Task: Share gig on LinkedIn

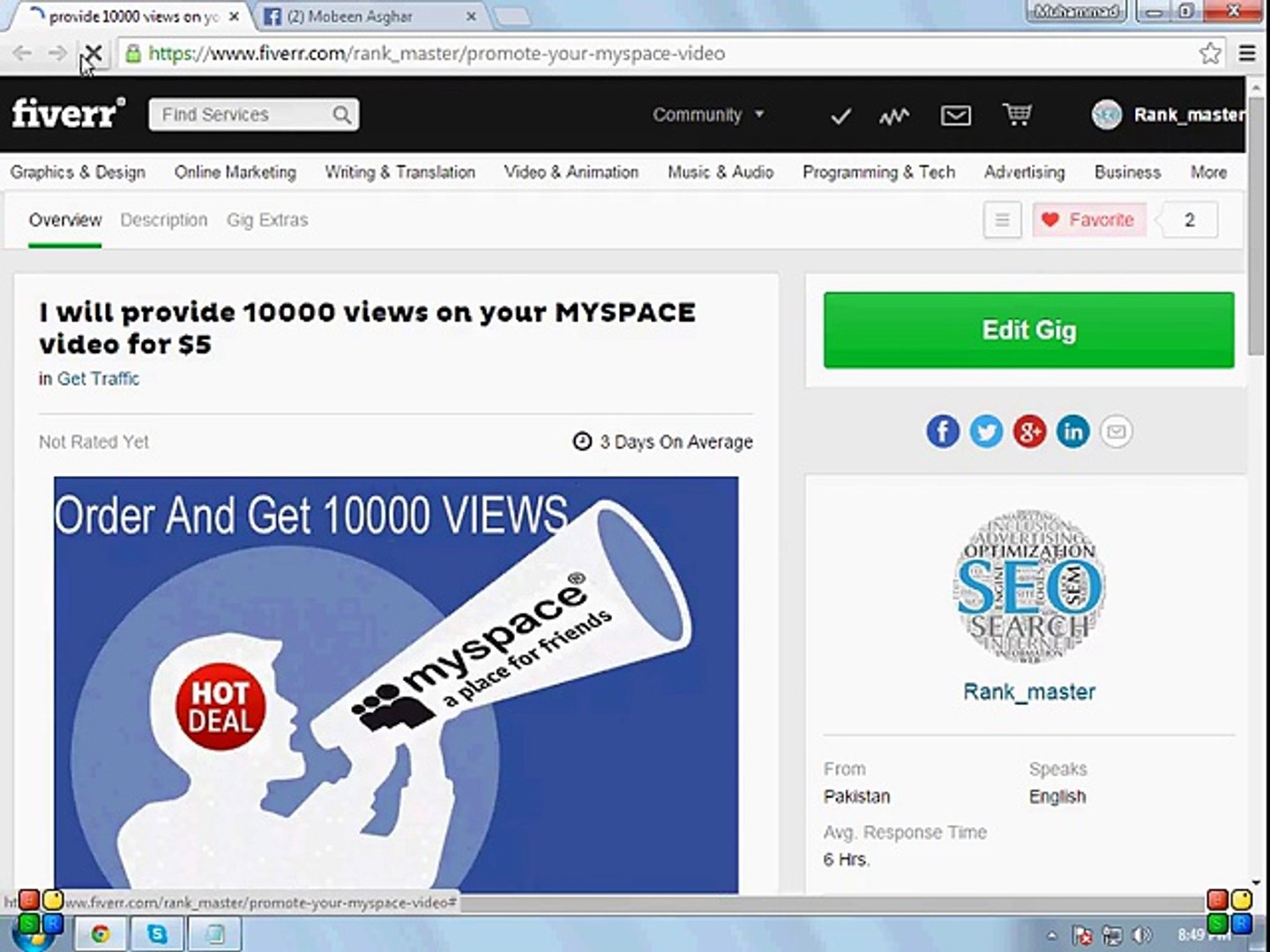Action: [1072, 432]
